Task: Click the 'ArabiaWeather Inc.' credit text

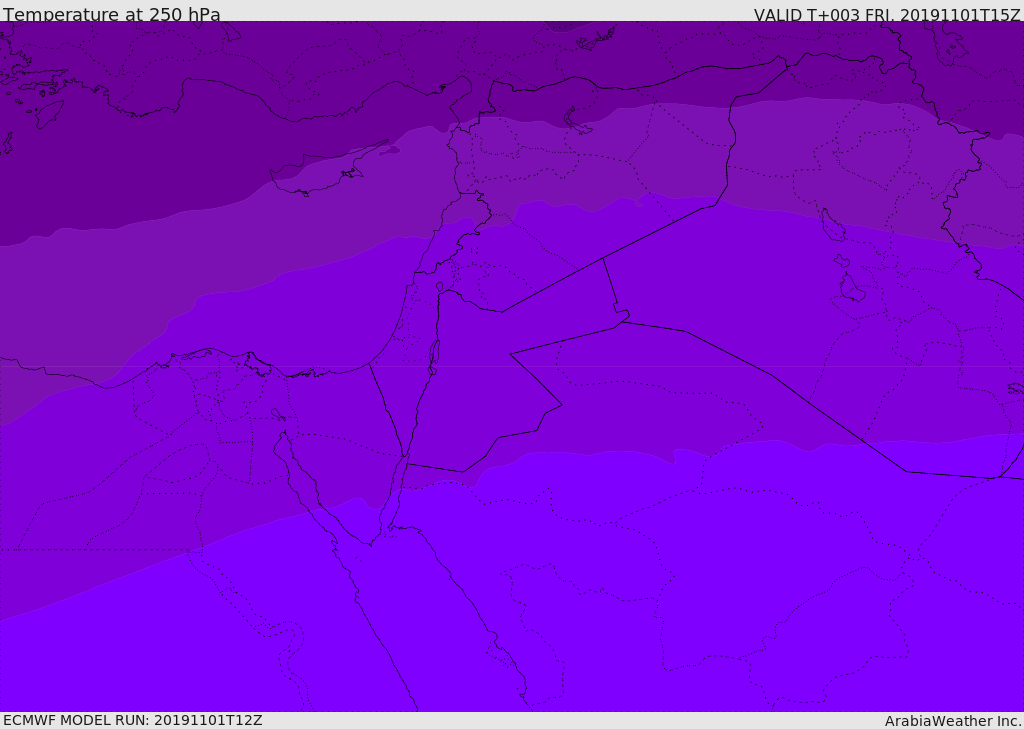Action: tap(953, 721)
